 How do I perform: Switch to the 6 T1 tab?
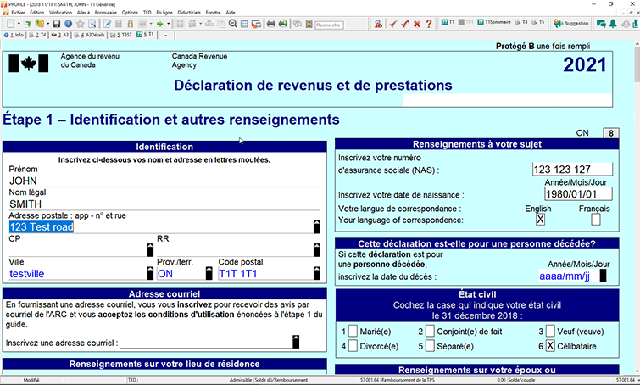[146, 35]
